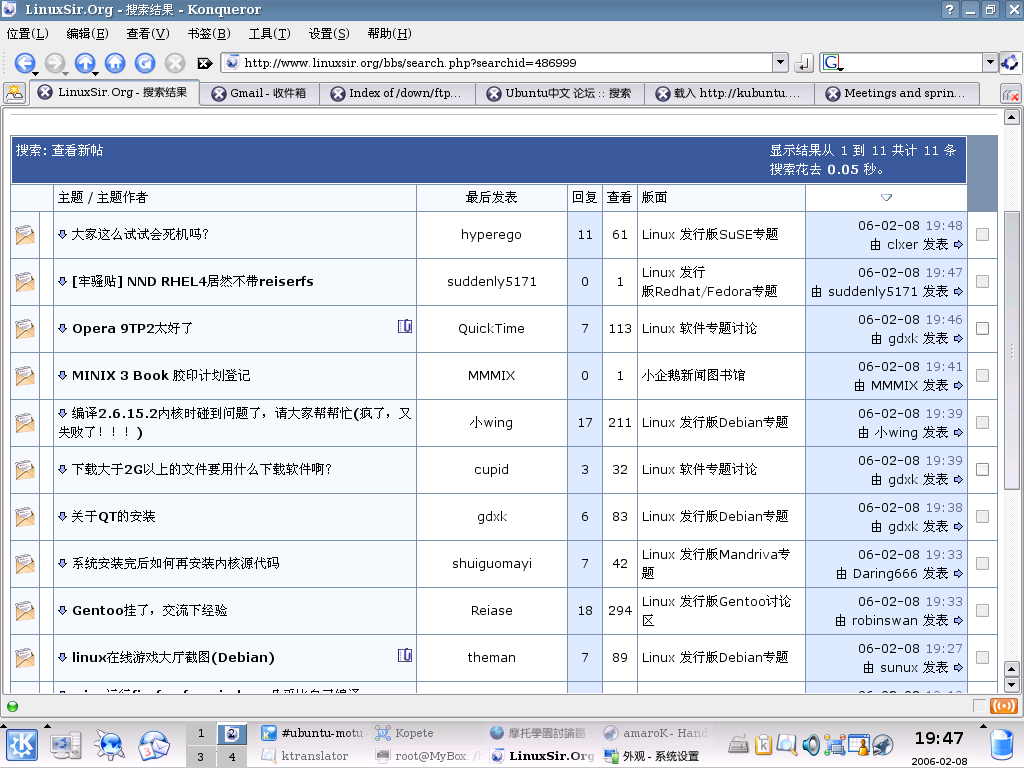
Task: Open the 帮助(H) menu
Action: pos(389,33)
